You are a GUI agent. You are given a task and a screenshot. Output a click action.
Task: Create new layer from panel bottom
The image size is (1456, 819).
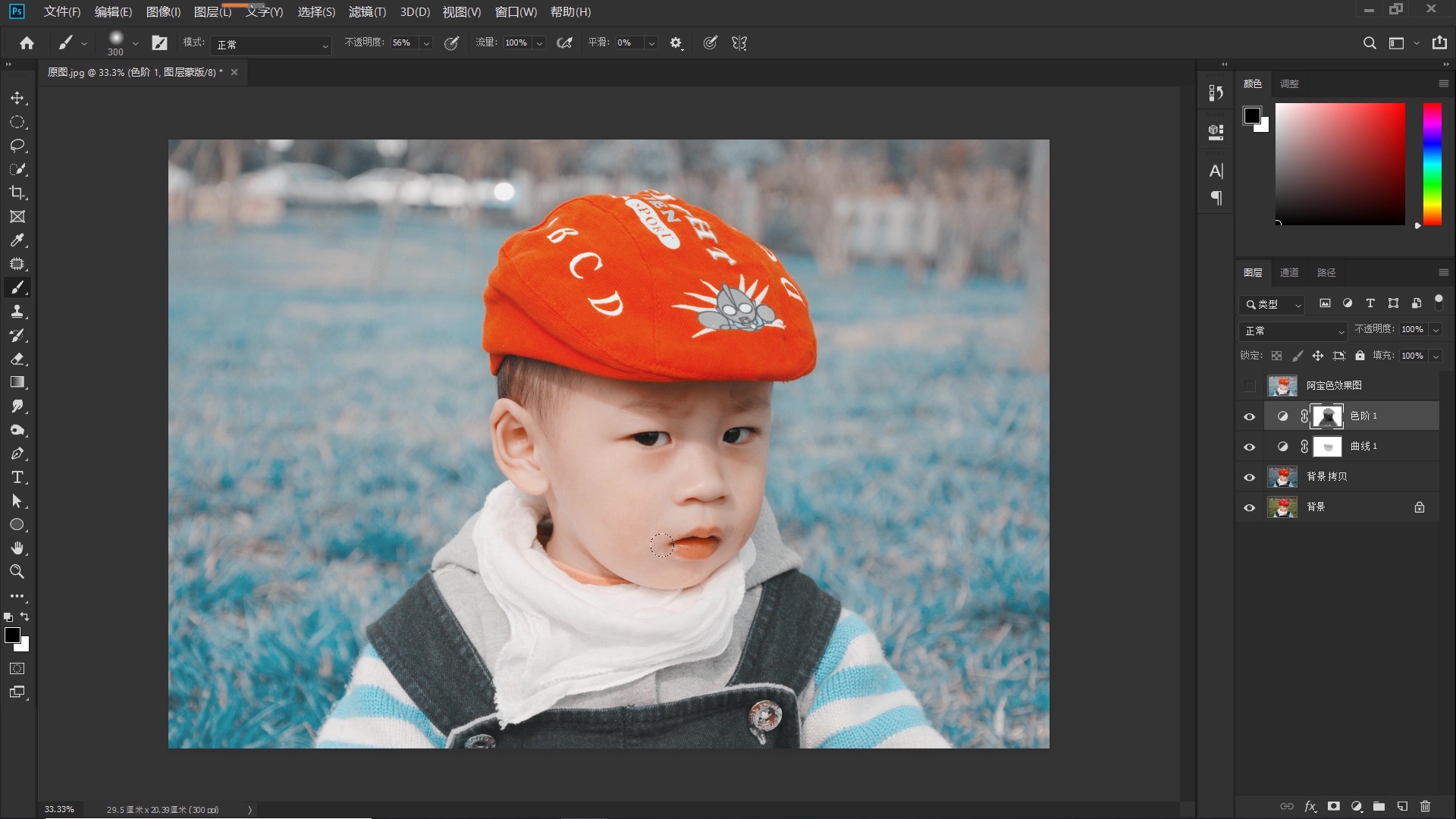[x=1402, y=806]
